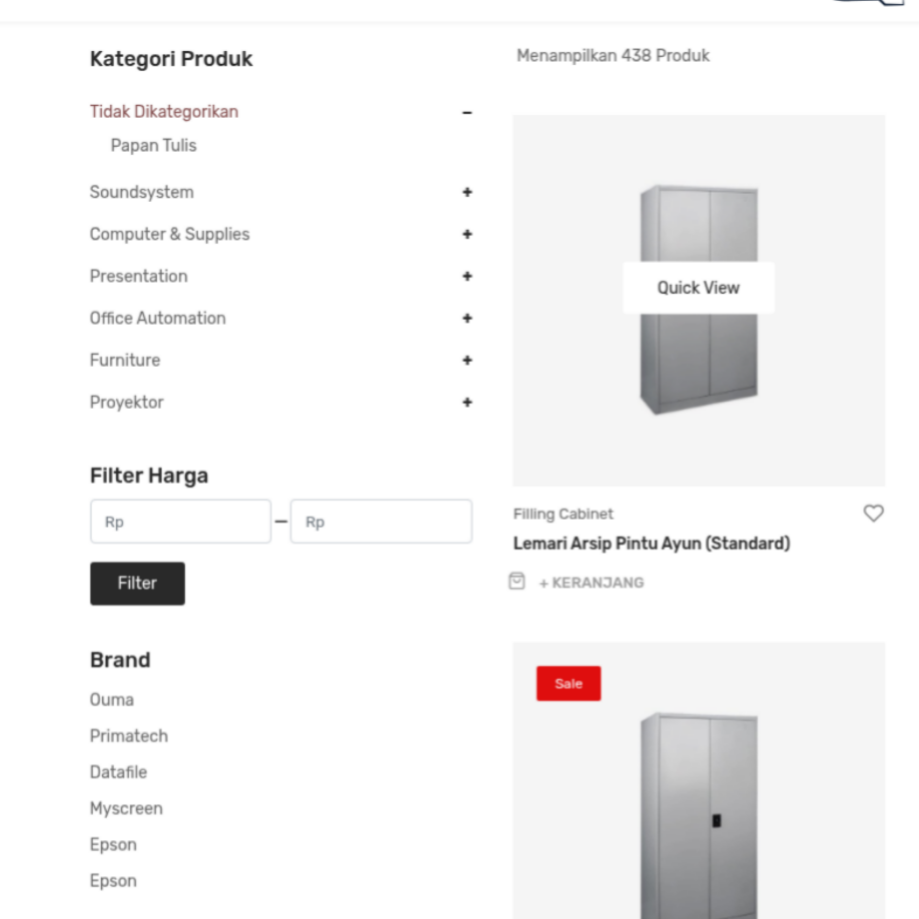Filter by Datafile brand
This screenshot has width=919, height=919.
pyautogui.click(x=118, y=772)
